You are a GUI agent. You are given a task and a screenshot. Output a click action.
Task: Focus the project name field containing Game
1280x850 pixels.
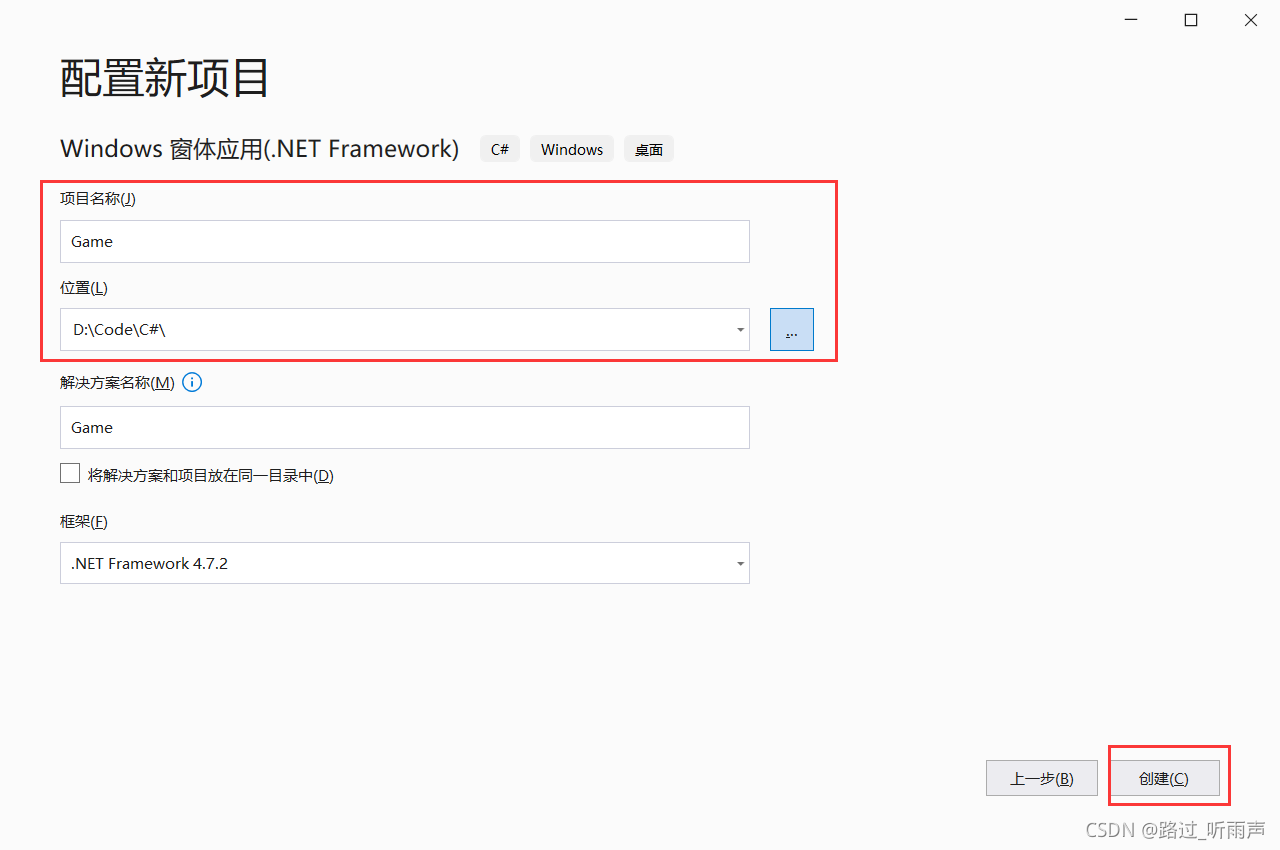tap(405, 241)
